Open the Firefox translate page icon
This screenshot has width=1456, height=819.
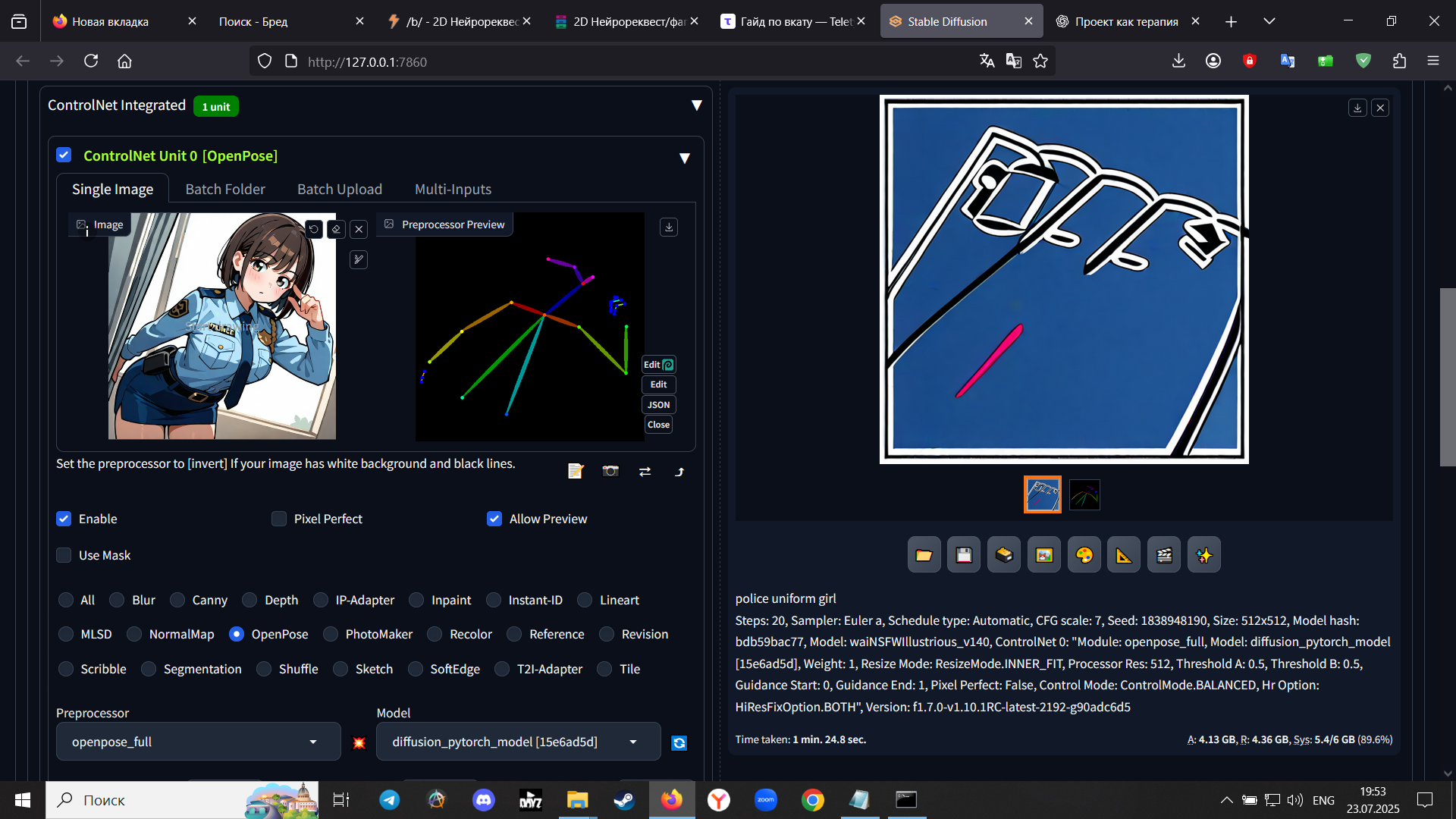tap(987, 61)
